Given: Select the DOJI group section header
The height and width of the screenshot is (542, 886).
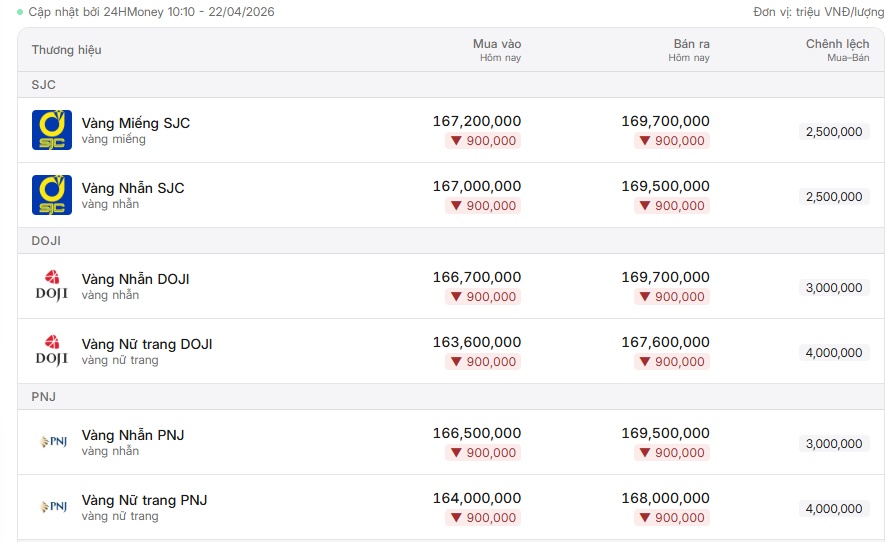Looking at the screenshot, I should [451, 241].
